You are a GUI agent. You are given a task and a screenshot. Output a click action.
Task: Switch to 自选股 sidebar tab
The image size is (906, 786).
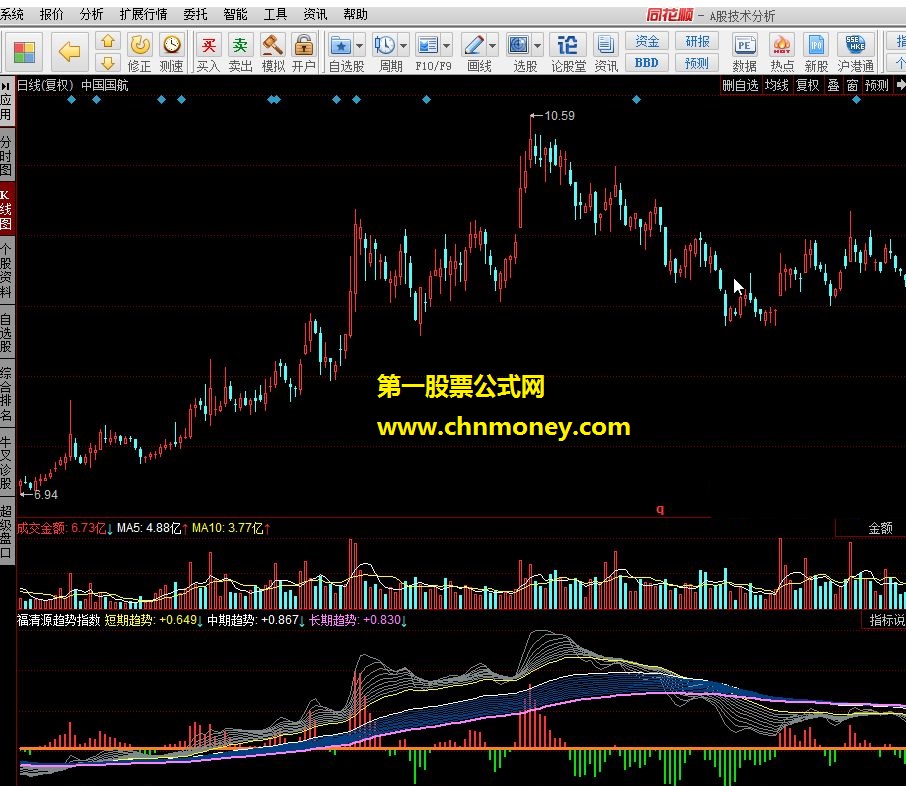click(x=6, y=333)
